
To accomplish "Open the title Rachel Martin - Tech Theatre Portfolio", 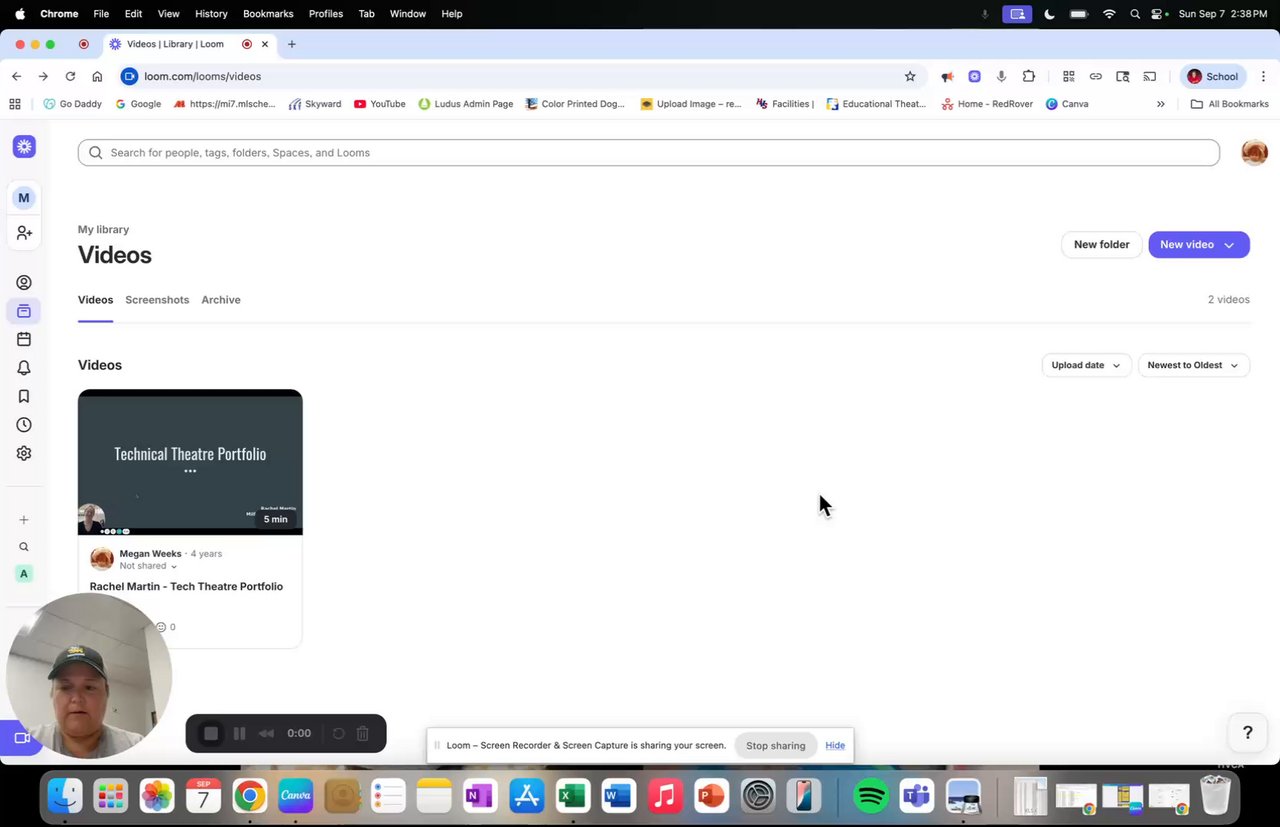I will coord(186,587).
